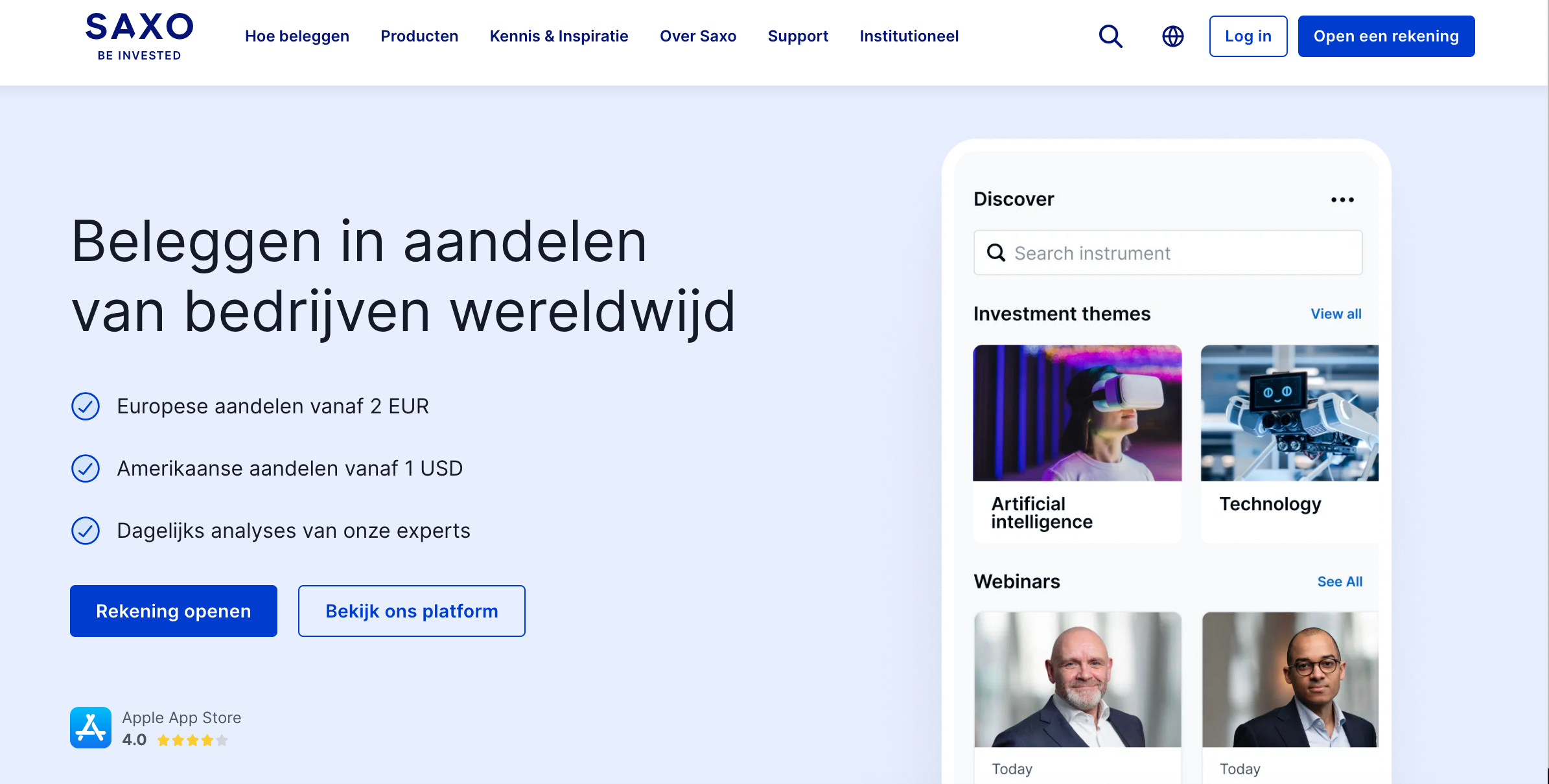Open the Hoe beleggen menu

(x=297, y=36)
